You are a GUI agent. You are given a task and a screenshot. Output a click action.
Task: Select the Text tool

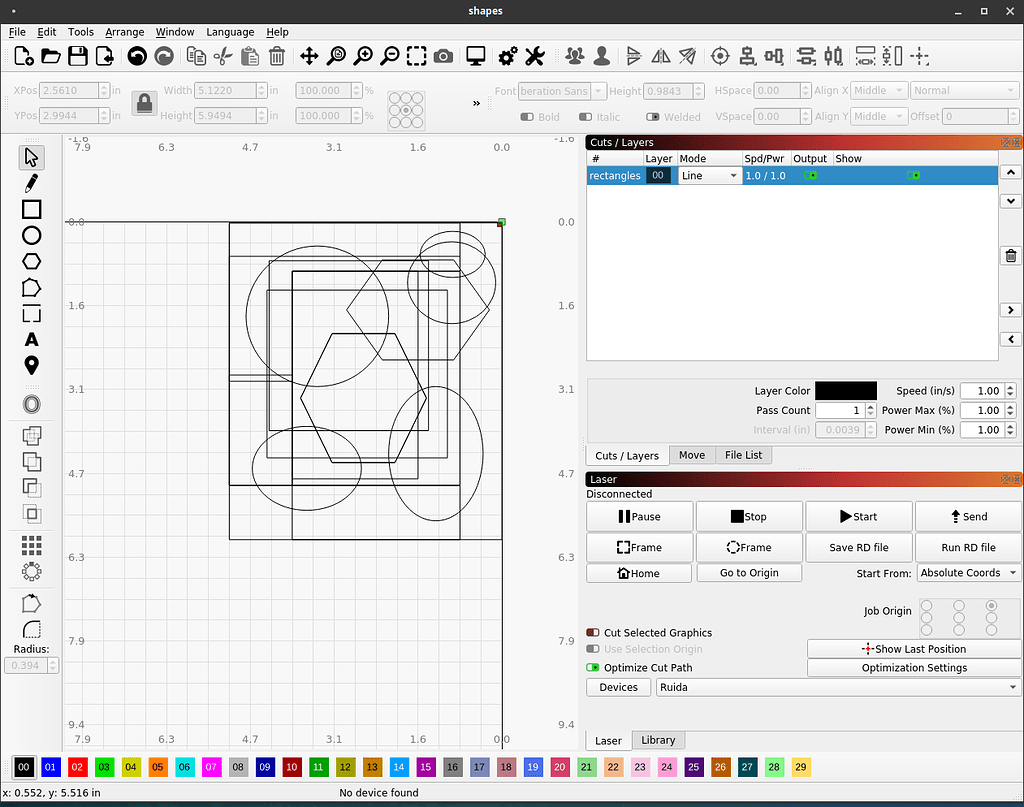click(x=31, y=339)
